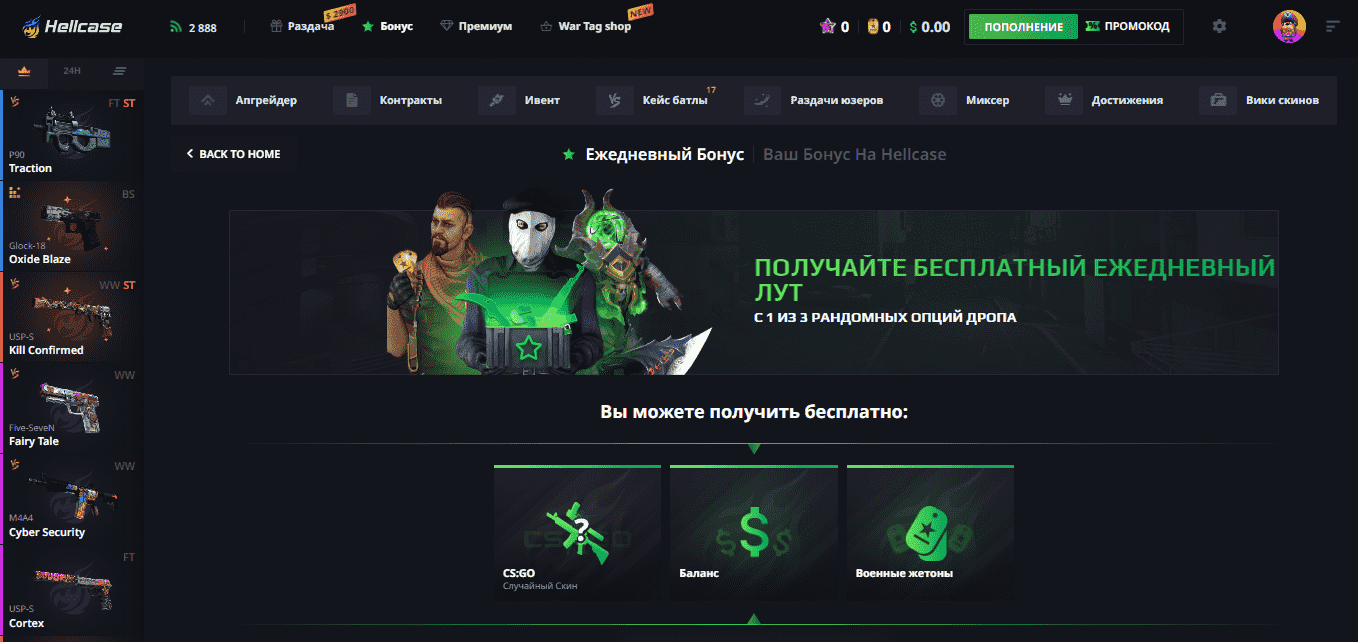Screen dimensions: 1358x642
Task: Switch sidebar to 24H drops
Action: coord(72,71)
